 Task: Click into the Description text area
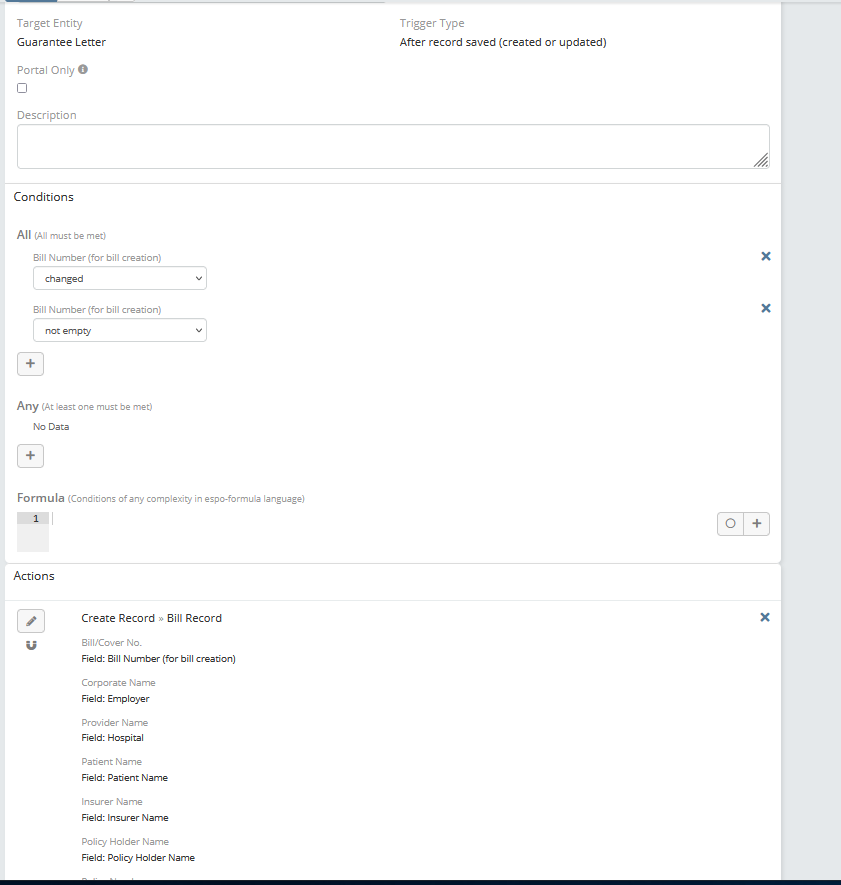click(392, 146)
